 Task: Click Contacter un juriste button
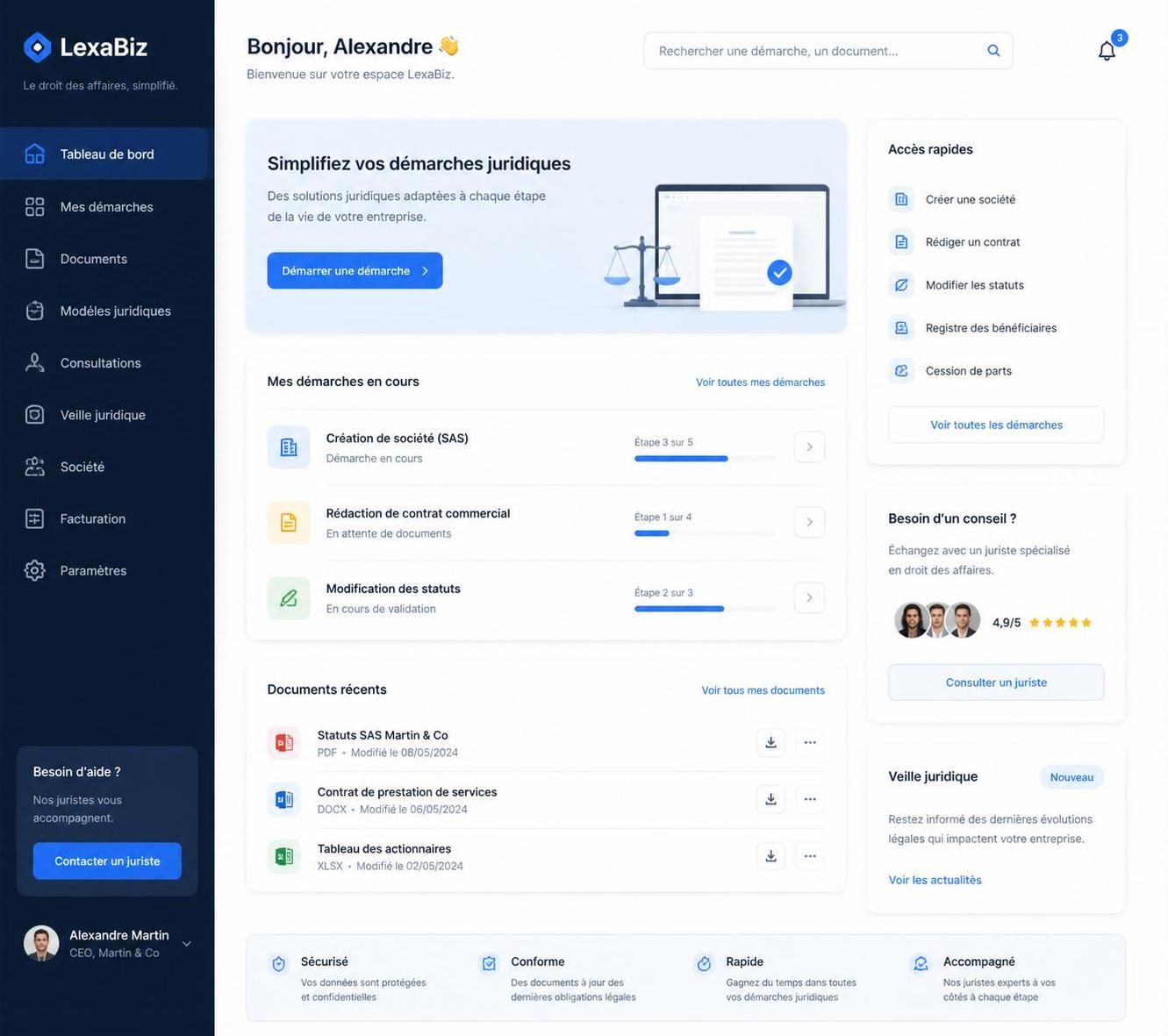(107, 861)
